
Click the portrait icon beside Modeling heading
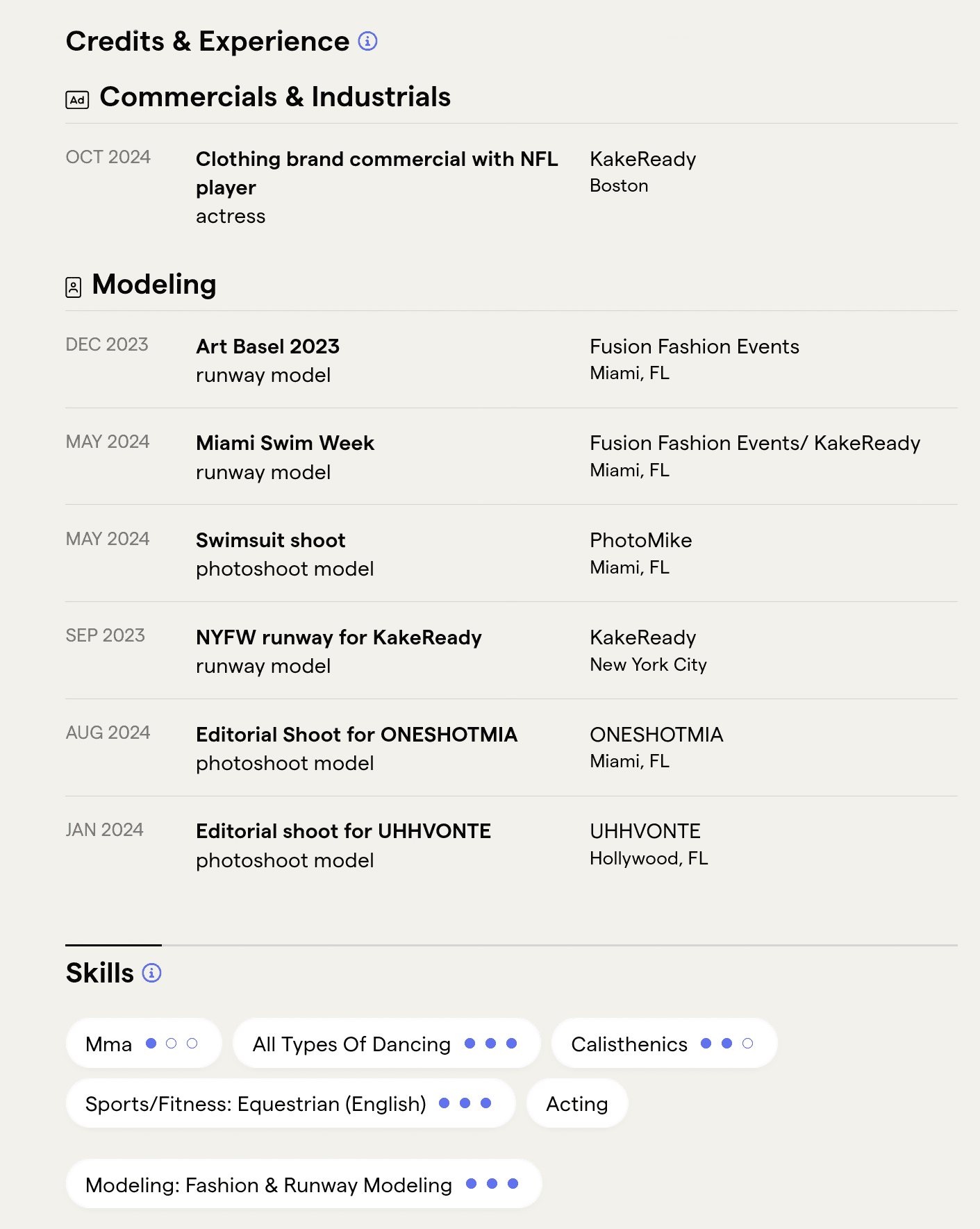74,287
